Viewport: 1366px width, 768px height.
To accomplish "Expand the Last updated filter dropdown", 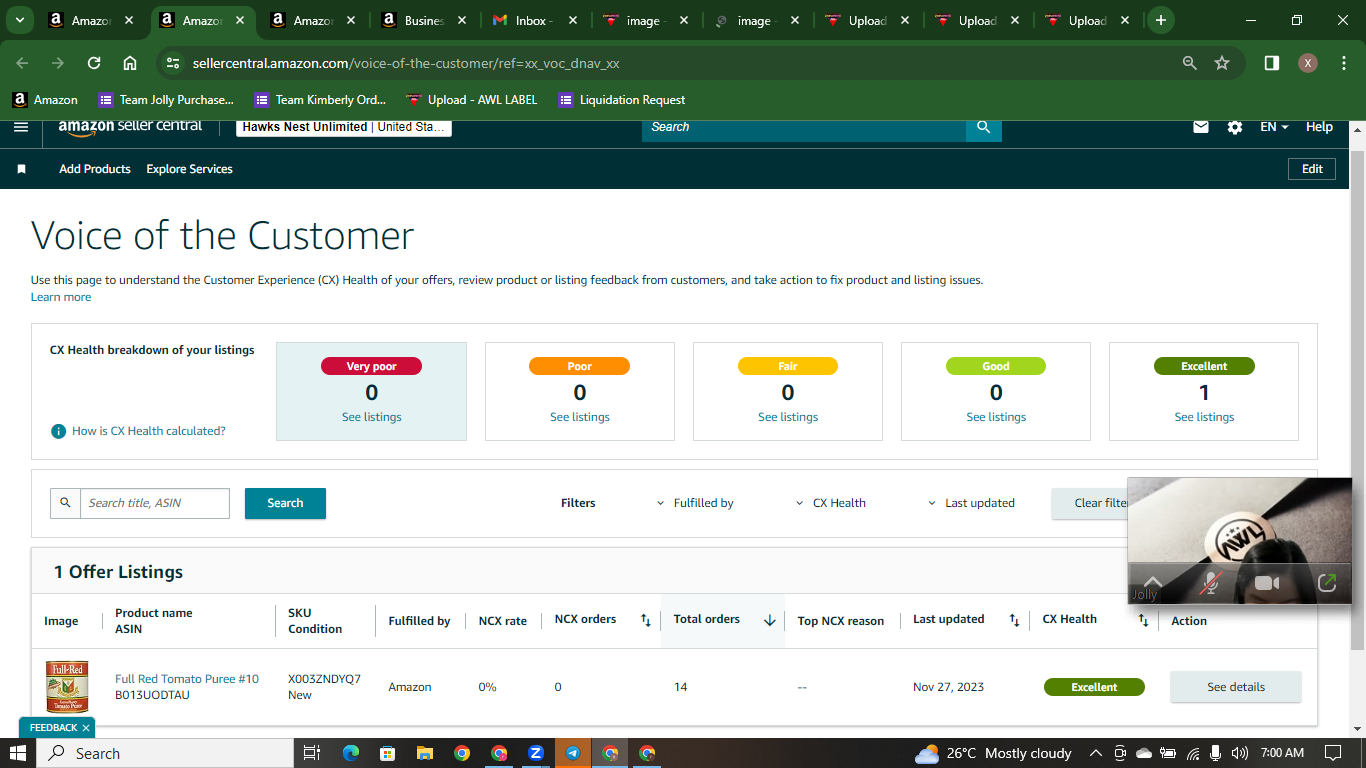I will [x=971, y=503].
